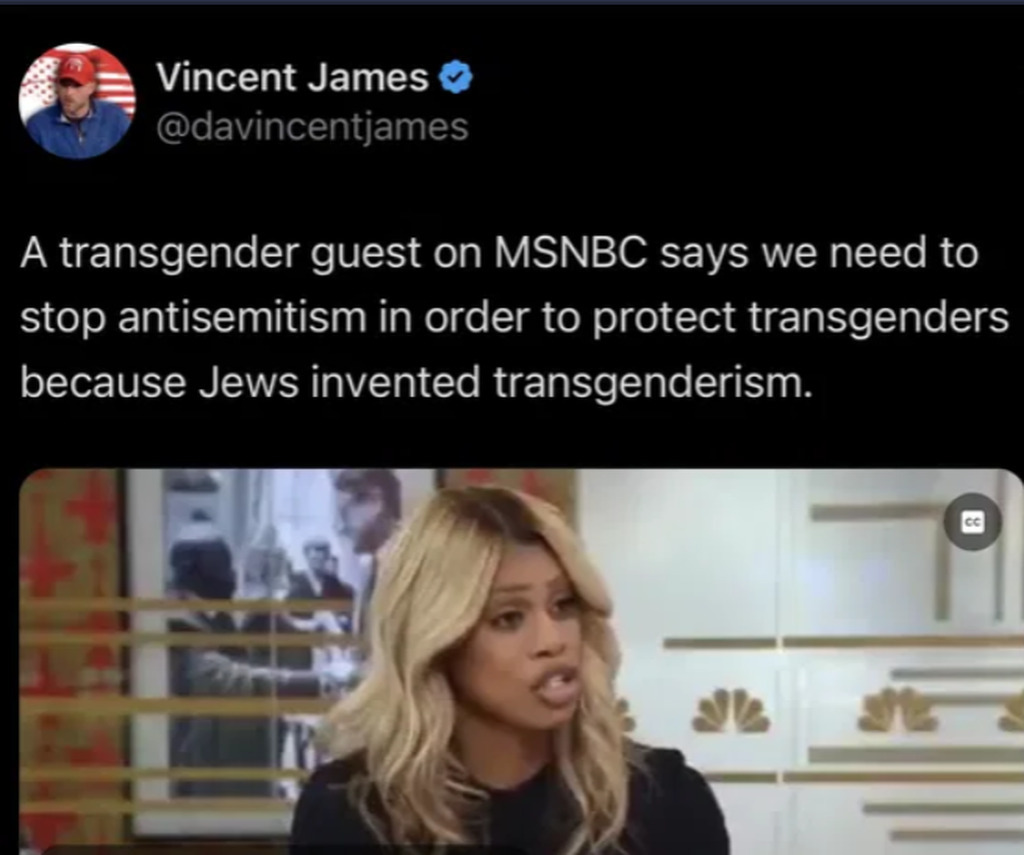
Task: Toggle closed captions with the CC button
Action: [x=972, y=522]
